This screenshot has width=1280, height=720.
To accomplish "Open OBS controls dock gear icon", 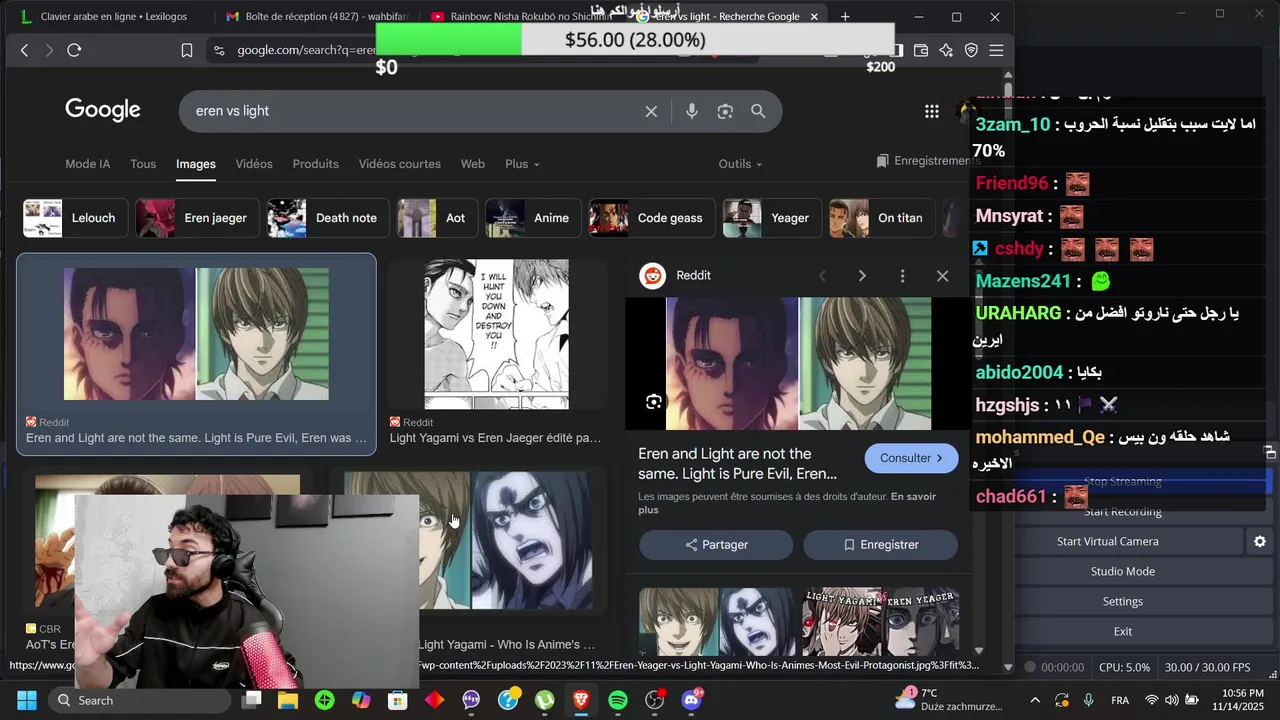I will pyautogui.click(x=1260, y=541).
